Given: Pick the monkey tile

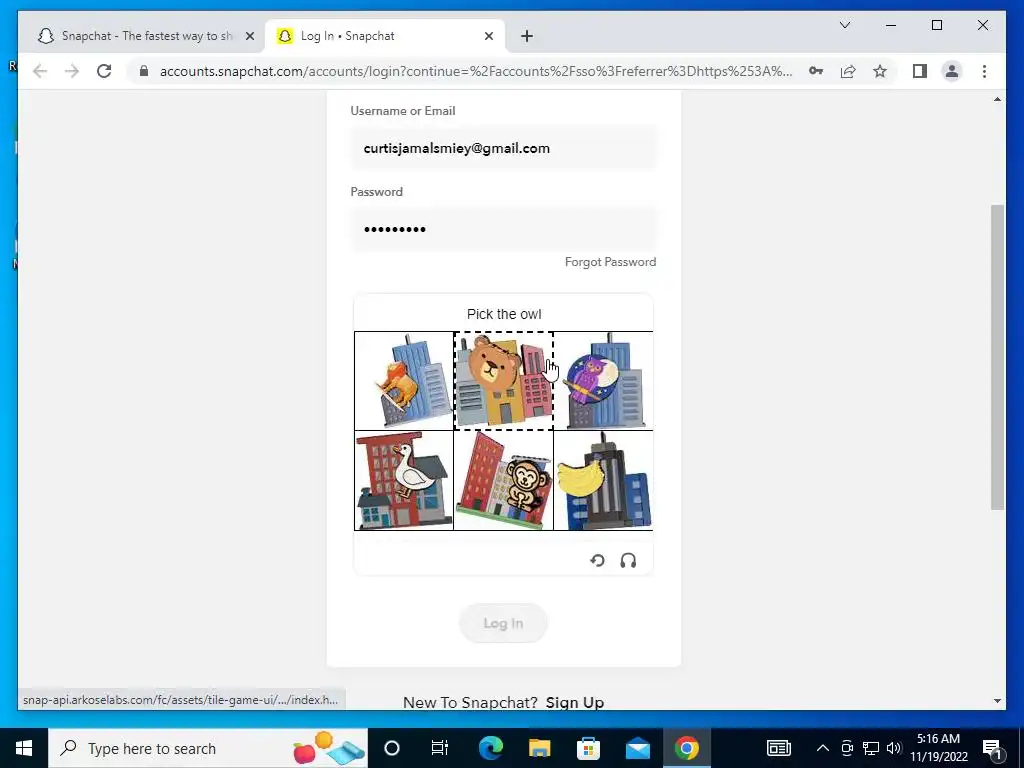Looking at the screenshot, I should coord(504,480).
